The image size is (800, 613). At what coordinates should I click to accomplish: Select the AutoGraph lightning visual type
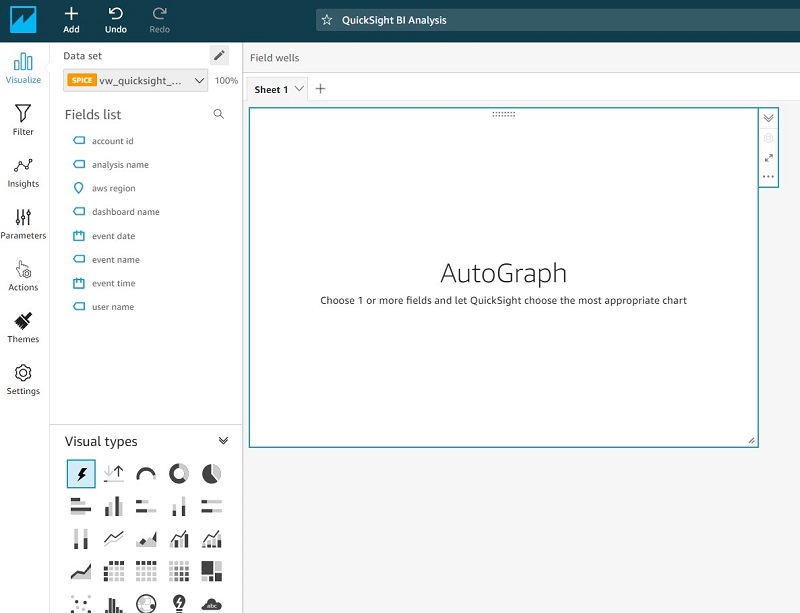coord(81,474)
